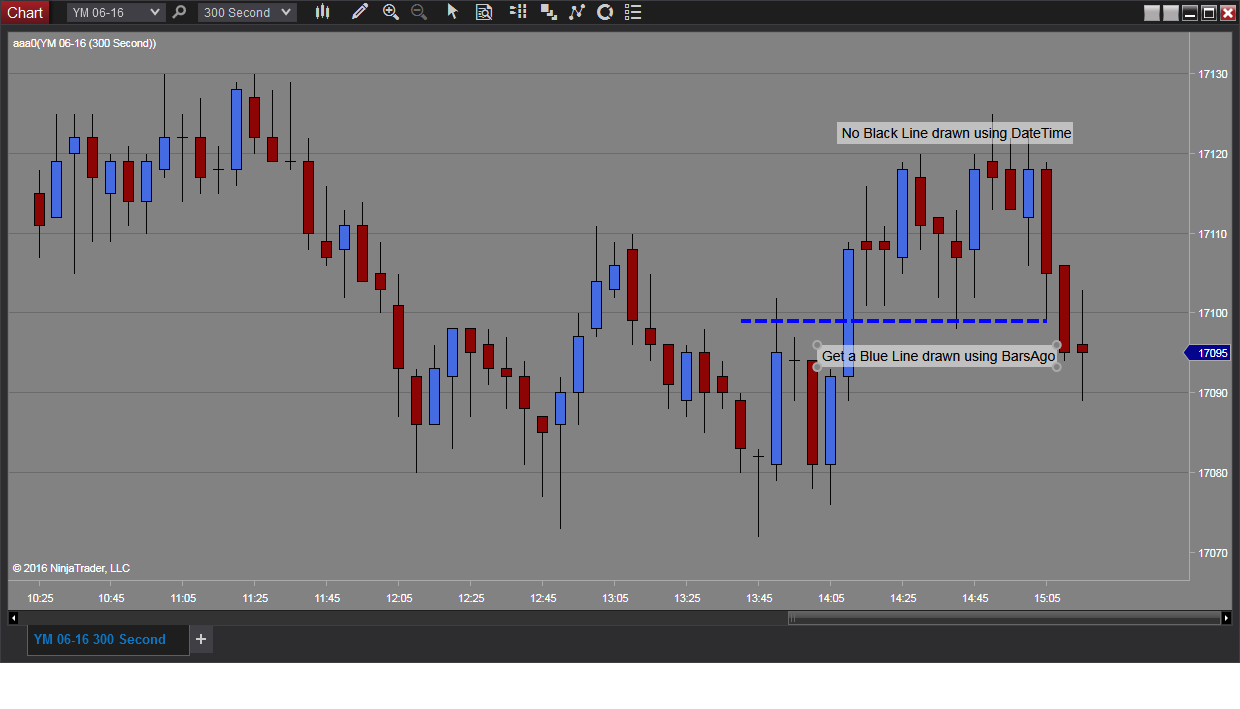The image size is (1240, 709).
Task: Click the 14:05 time axis label
Action: pos(831,598)
